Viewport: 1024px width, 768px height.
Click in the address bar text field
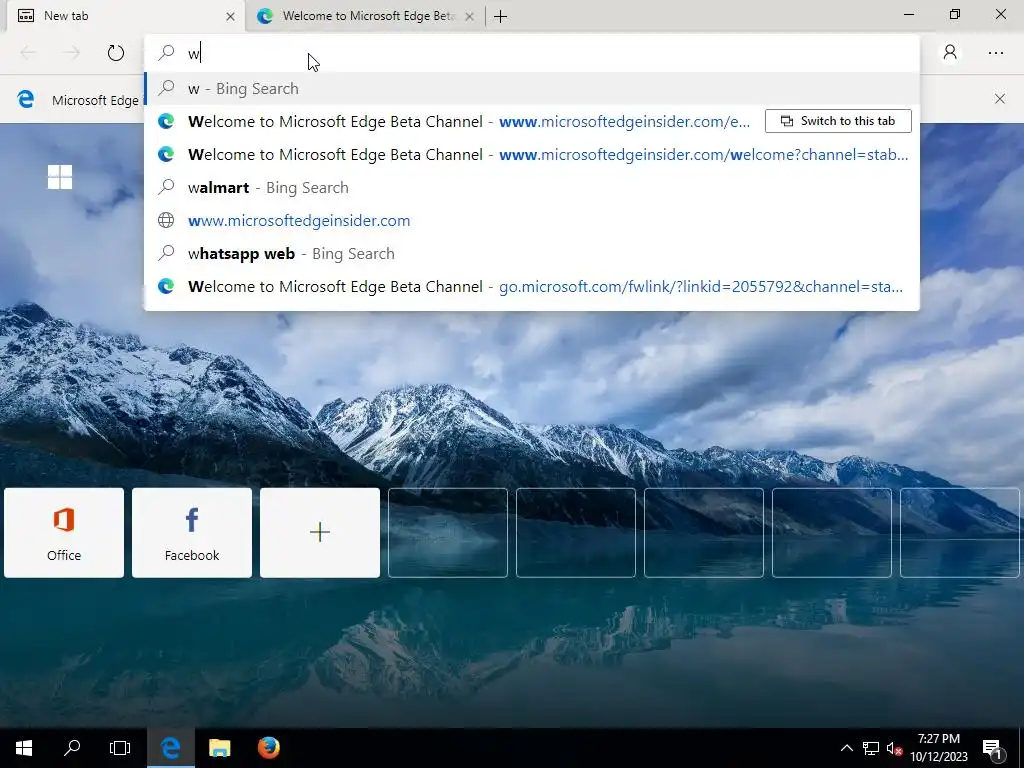(x=532, y=53)
